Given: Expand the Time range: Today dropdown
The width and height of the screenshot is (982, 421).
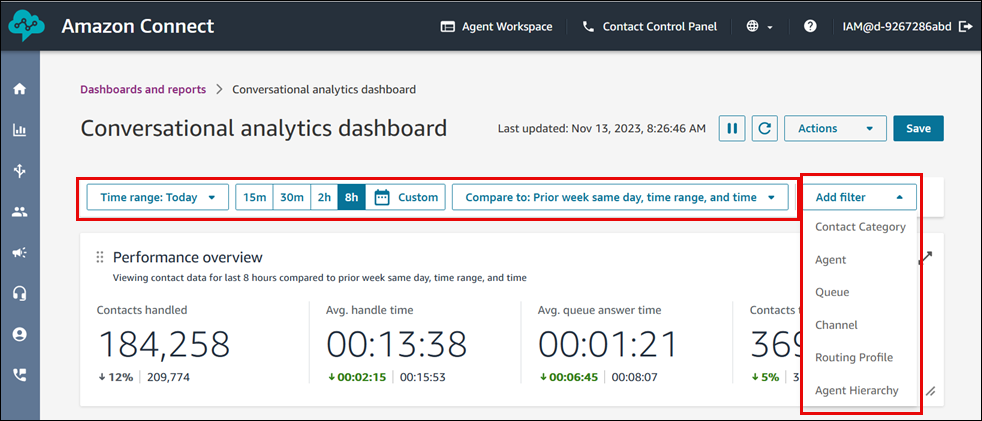Looking at the screenshot, I should point(158,197).
